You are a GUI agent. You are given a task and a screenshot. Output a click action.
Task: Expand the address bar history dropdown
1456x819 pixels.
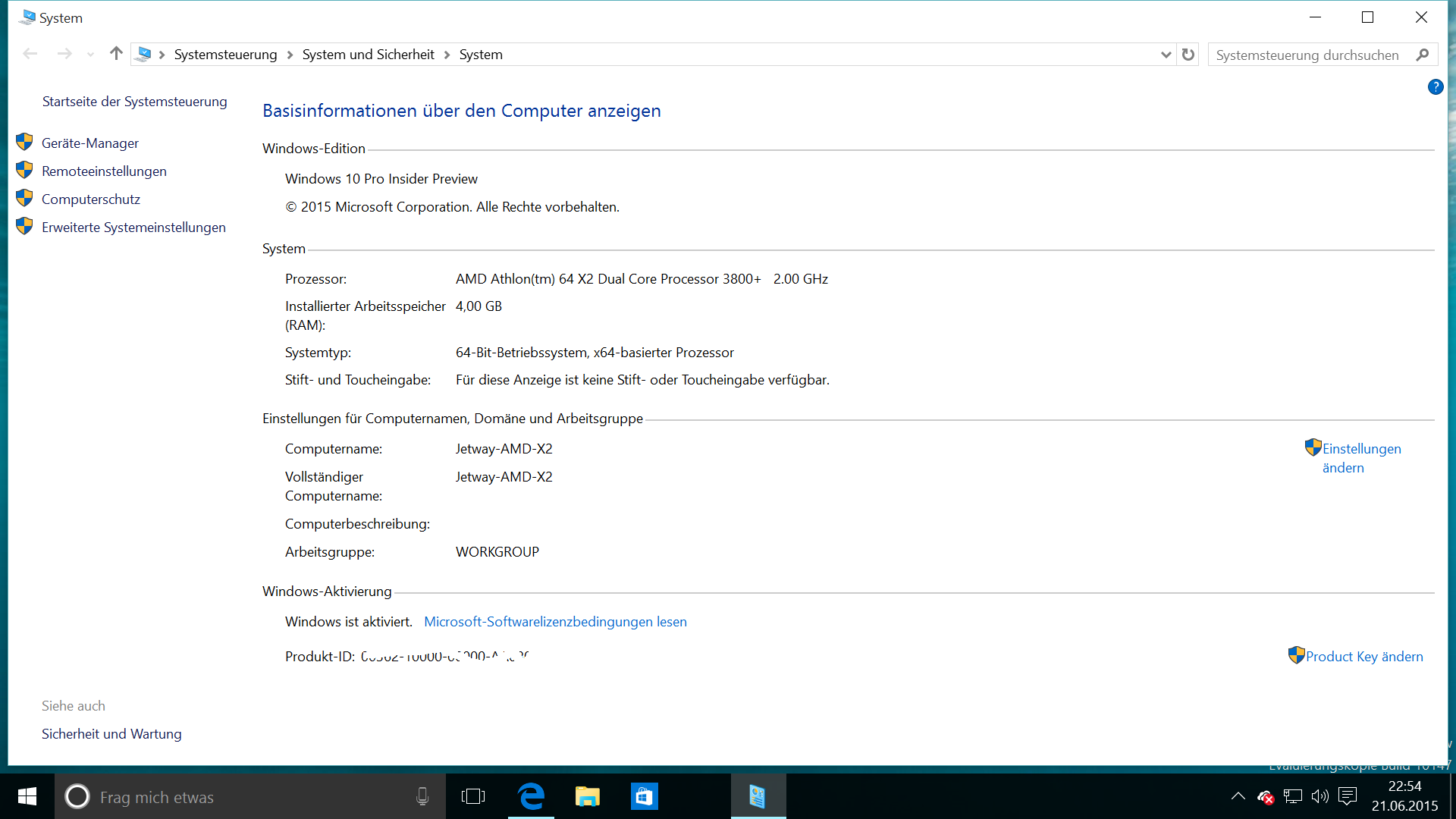pyautogui.click(x=1166, y=55)
